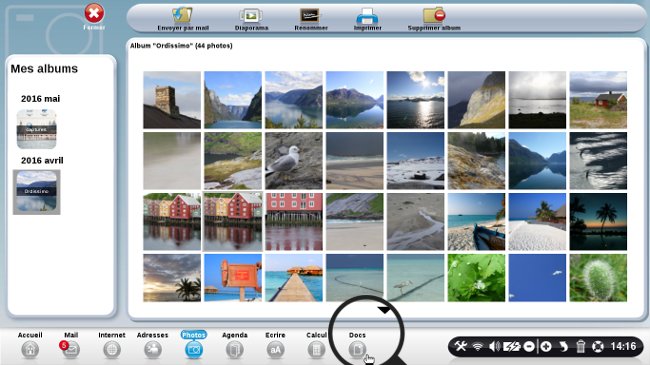Click the wifi icon in system tray
This screenshot has width=650, height=365.
(x=478, y=346)
